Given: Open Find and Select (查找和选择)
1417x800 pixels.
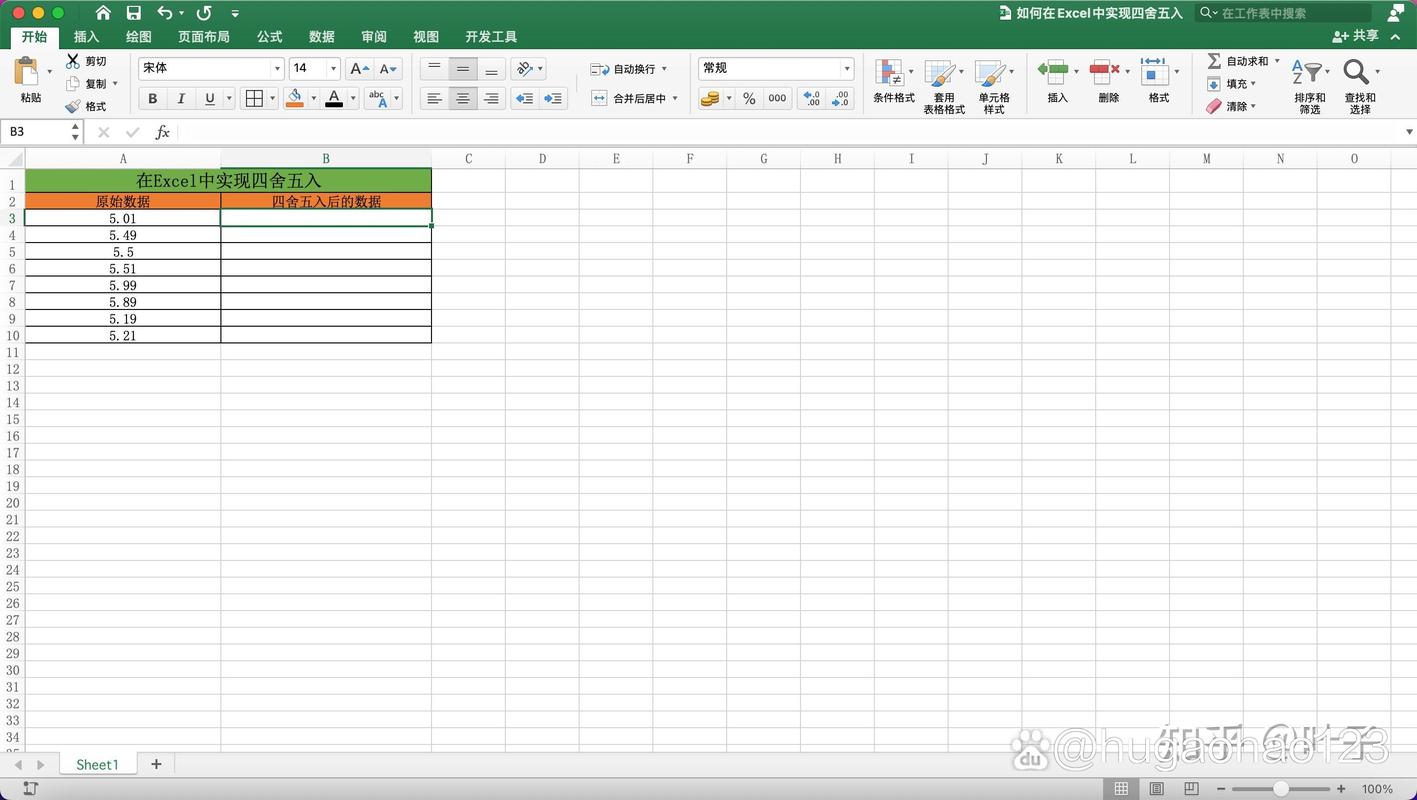Looking at the screenshot, I should click(1360, 86).
